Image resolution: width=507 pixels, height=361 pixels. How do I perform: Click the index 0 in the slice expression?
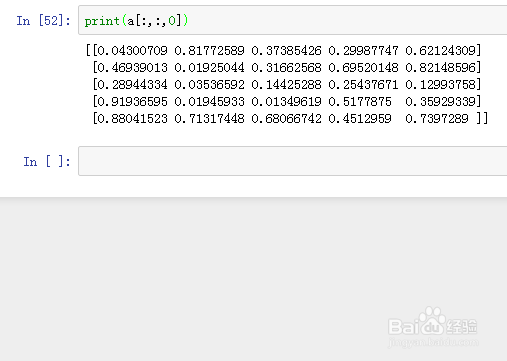172,21
